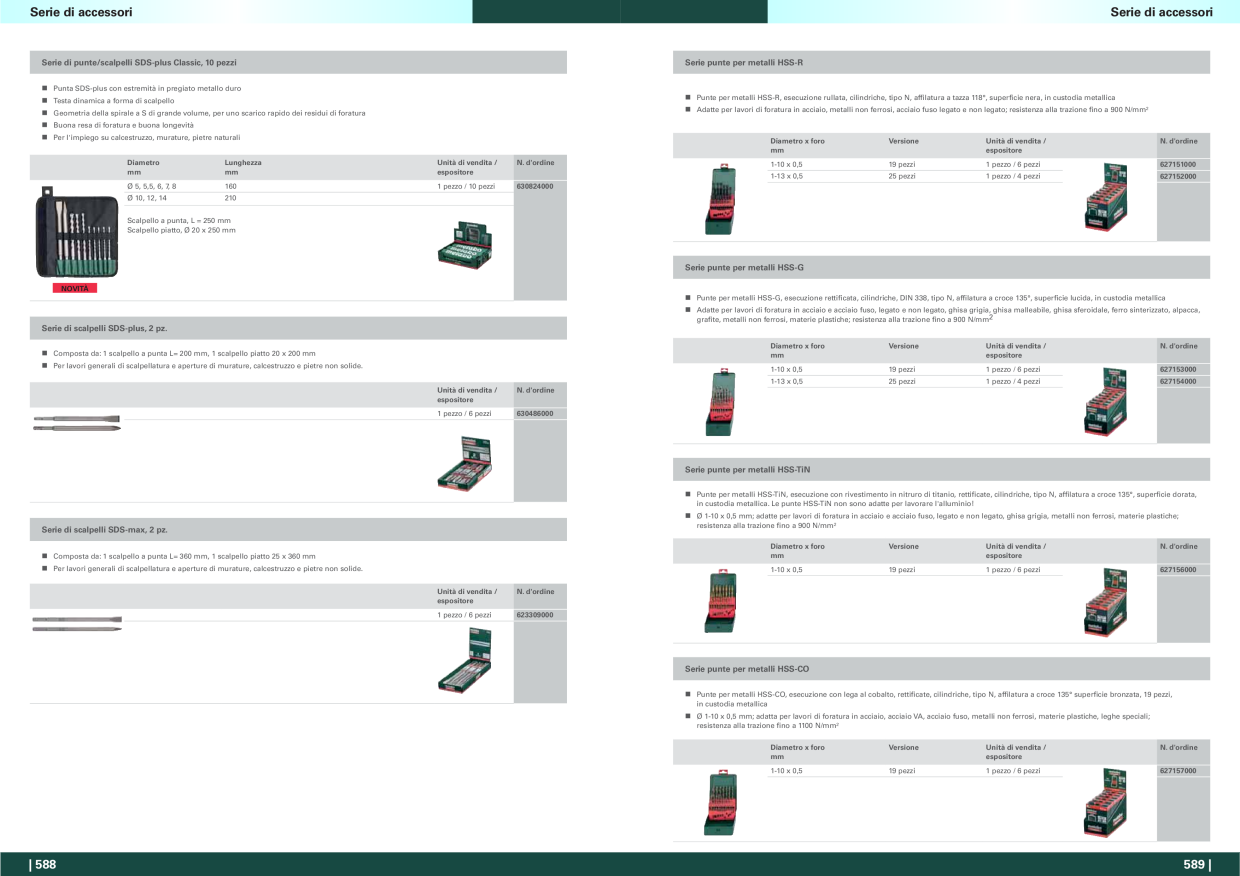This screenshot has width=1240, height=876.
Task: Click 'Scalpello a punta, L = 250 mm' line
Action: (x=179, y=220)
